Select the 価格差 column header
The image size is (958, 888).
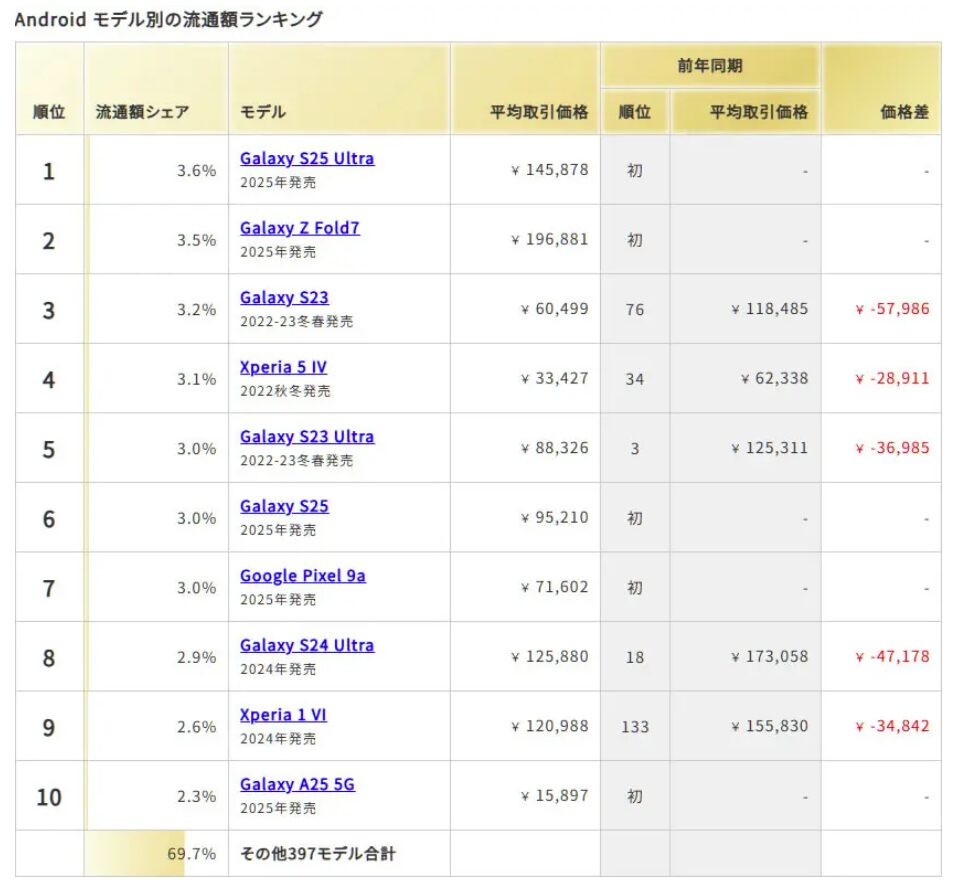(x=904, y=112)
